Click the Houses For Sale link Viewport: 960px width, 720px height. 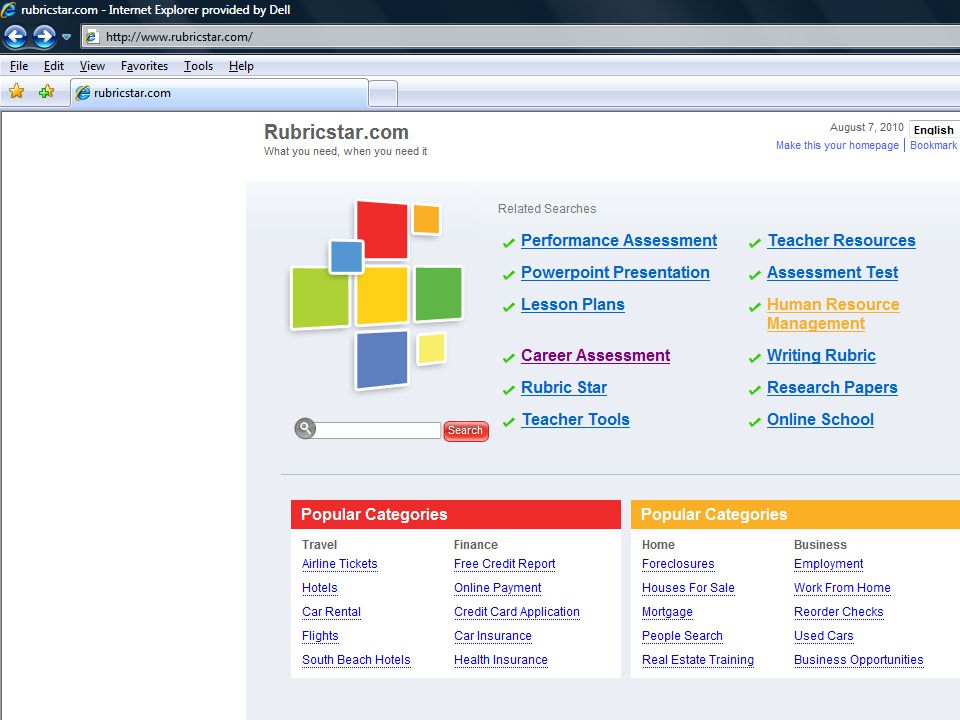pos(688,588)
